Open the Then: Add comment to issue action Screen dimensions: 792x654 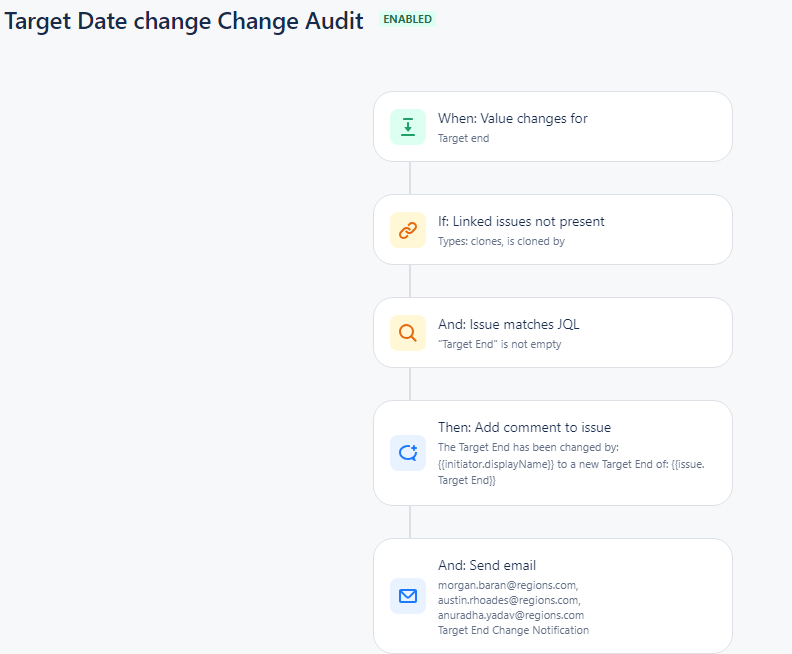pyautogui.click(x=553, y=453)
